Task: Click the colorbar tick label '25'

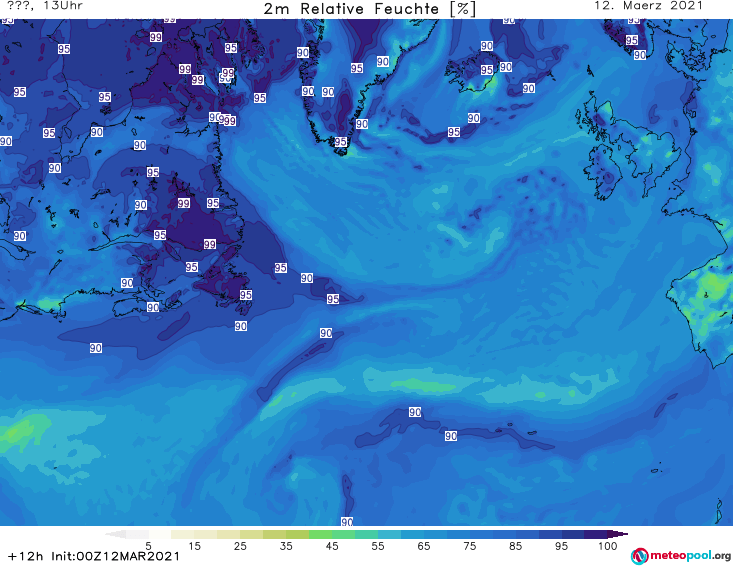Action: tap(240, 546)
